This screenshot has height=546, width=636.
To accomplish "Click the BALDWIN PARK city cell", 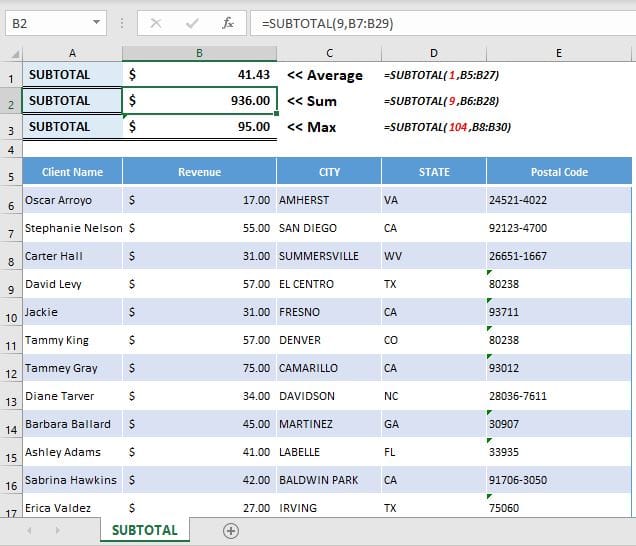I will pyautogui.click(x=329, y=480).
